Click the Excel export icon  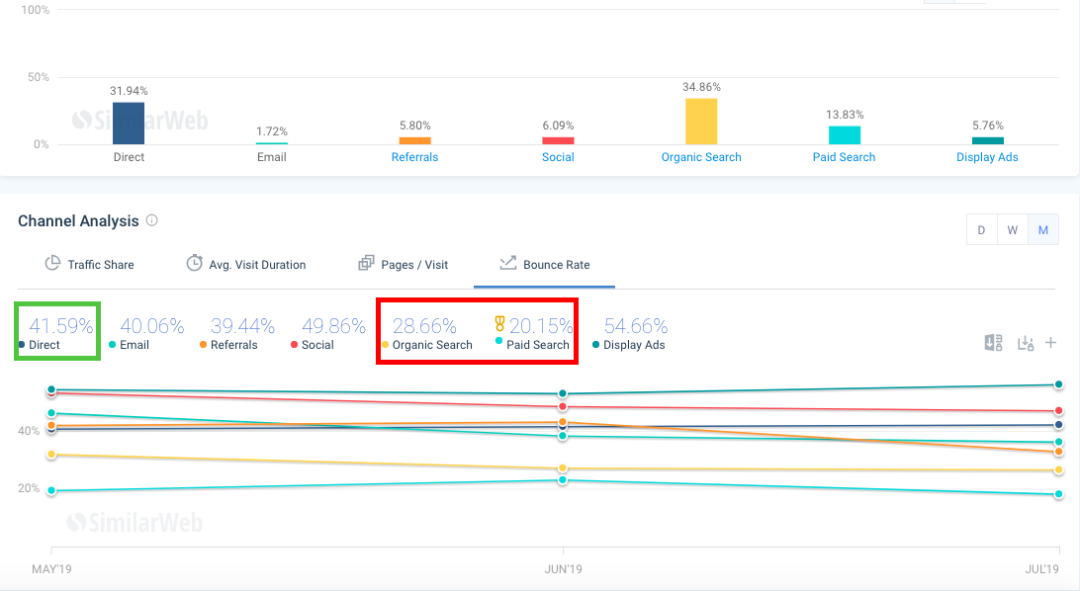993,343
